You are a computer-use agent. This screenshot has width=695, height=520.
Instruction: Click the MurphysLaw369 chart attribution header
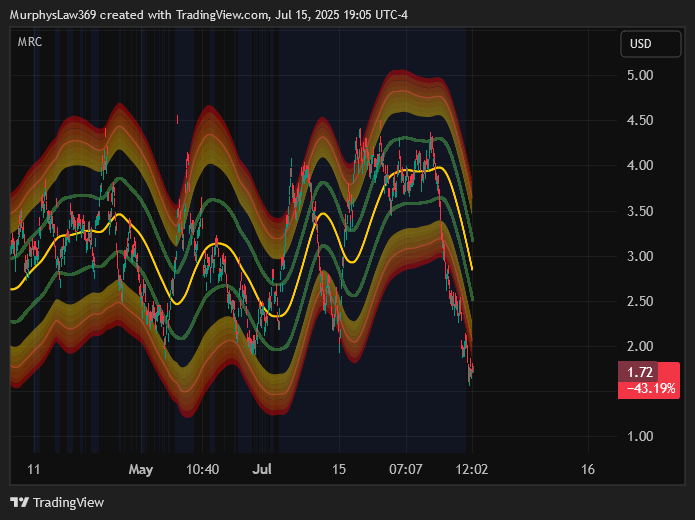[x=209, y=15]
